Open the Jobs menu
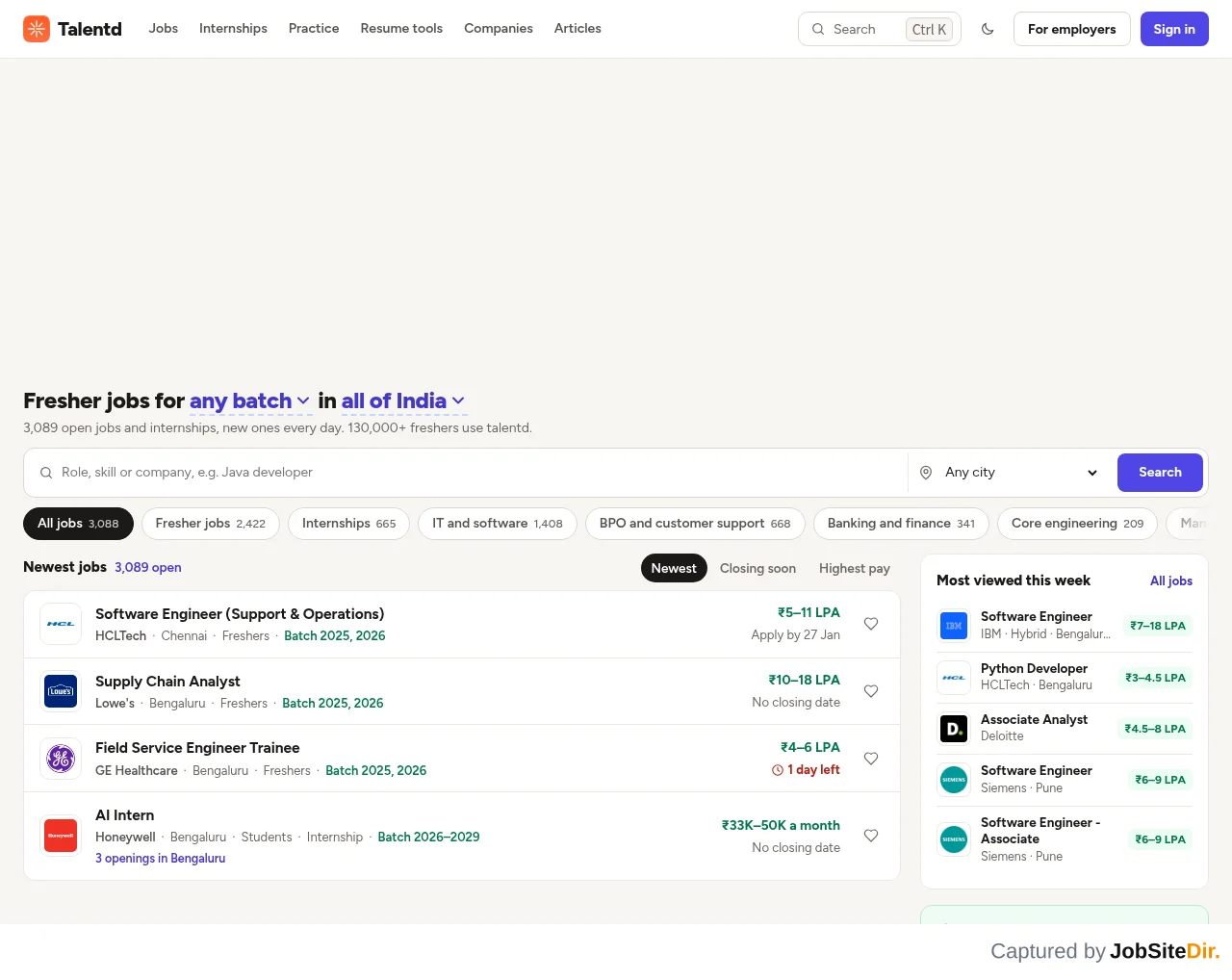The width and height of the screenshot is (1232, 980). 164,29
